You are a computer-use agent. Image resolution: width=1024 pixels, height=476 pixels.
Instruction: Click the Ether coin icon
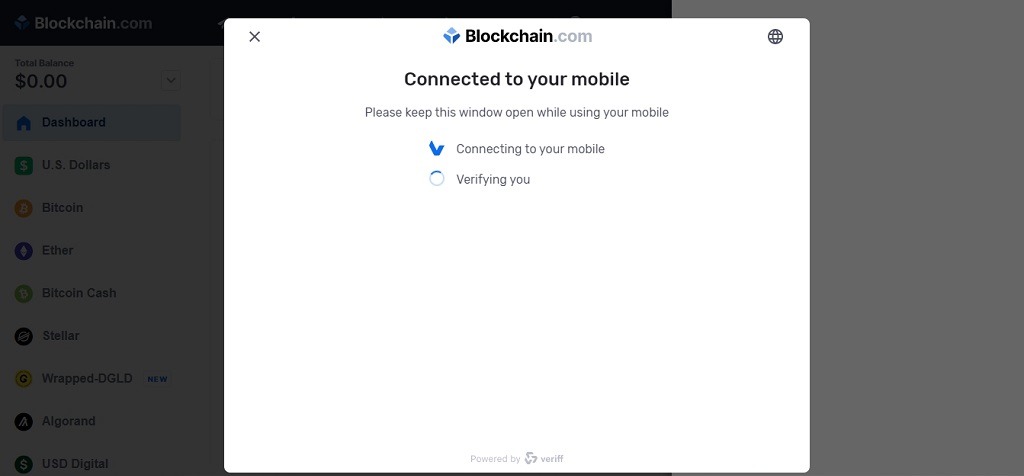point(24,251)
